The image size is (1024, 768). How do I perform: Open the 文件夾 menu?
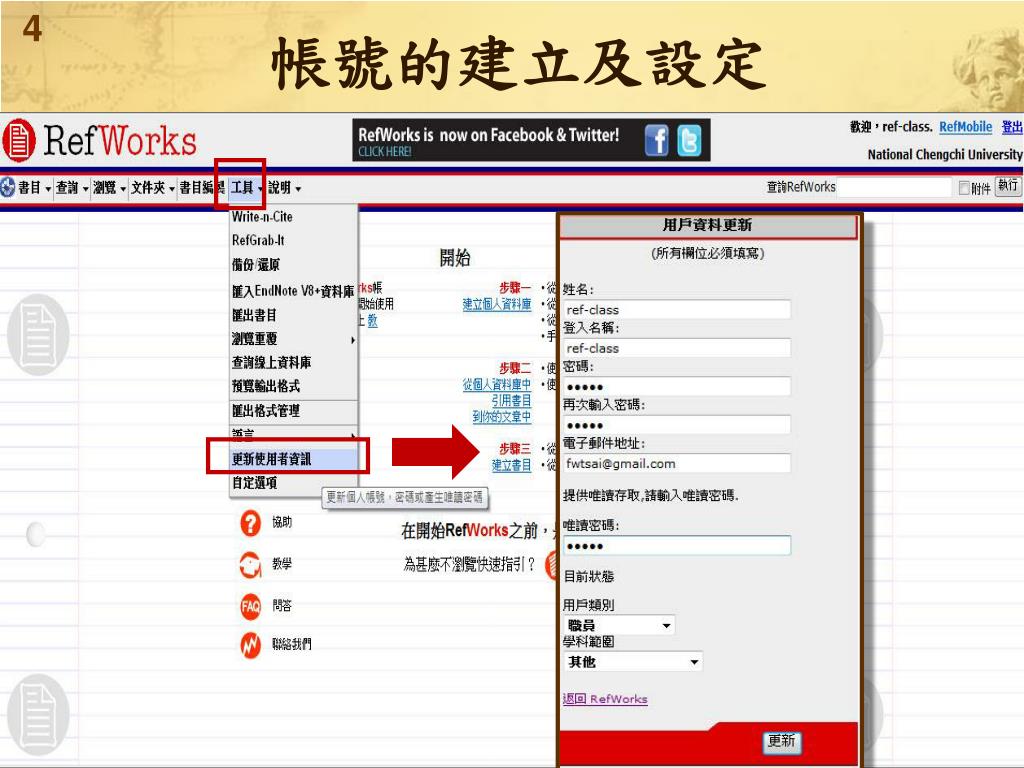[x=153, y=188]
